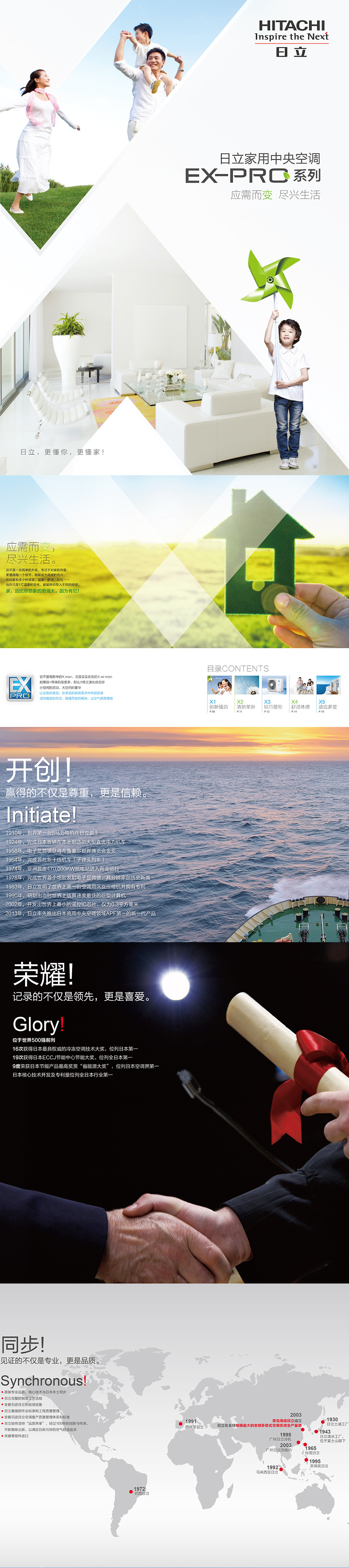Click the 2002年 遥控IC芯片 line
Screen dimensions: 349x1568
[x=72, y=905]
